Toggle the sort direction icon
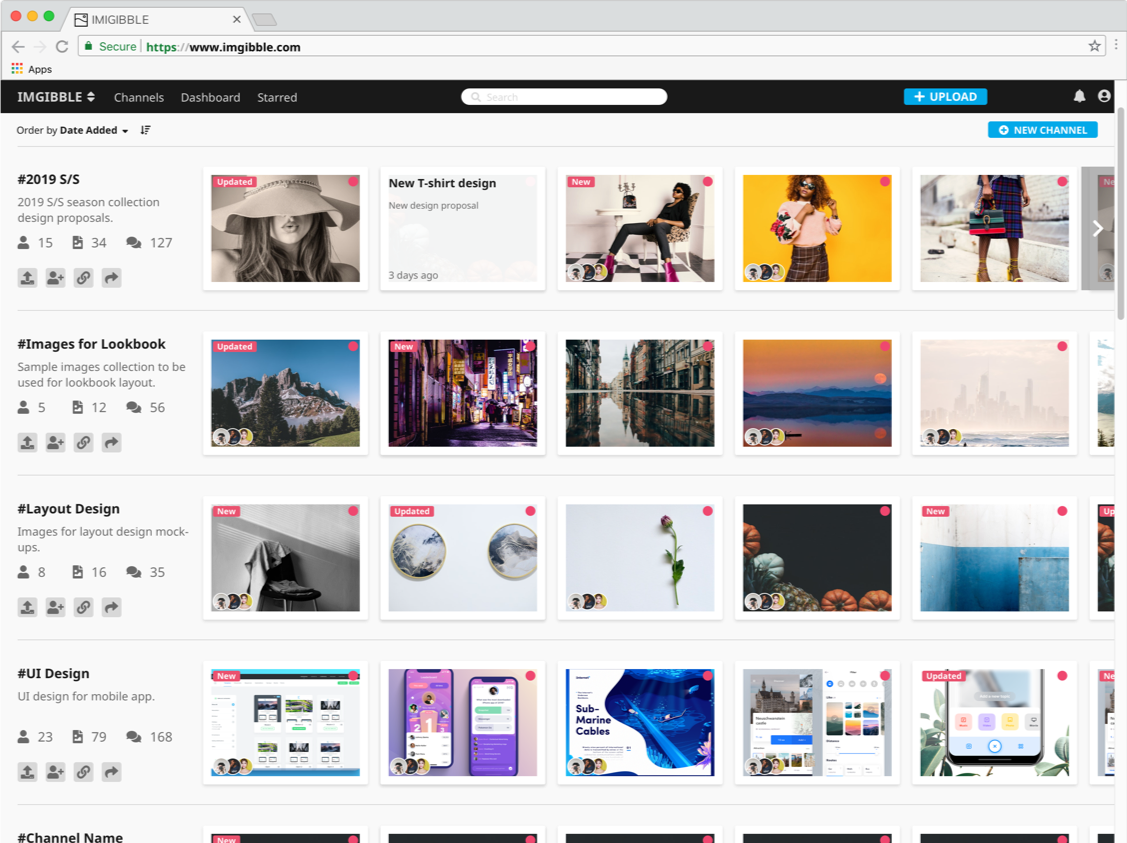The width and height of the screenshot is (1127, 843). 145,130
